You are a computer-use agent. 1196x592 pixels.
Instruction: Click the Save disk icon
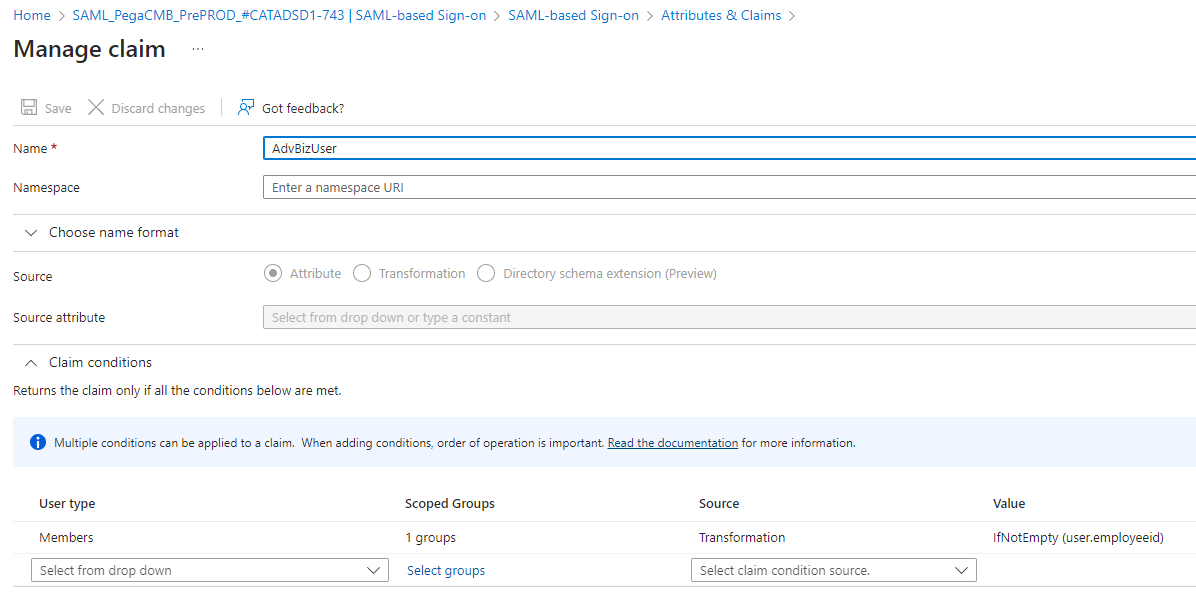click(29, 108)
